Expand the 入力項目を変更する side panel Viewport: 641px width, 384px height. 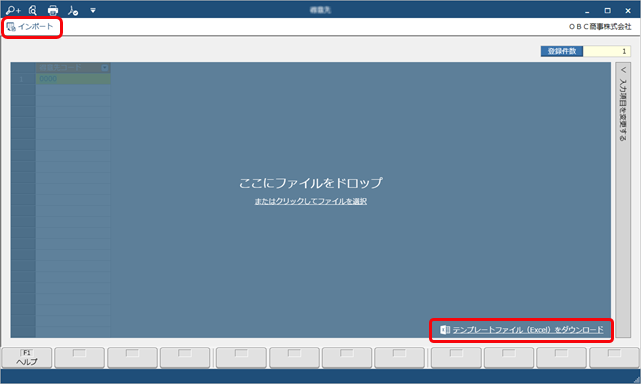623,200
